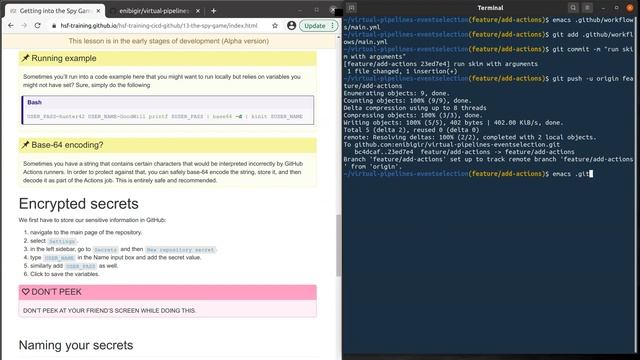Minimize the browser window
This screenshot has height=360, width=640.
[300, 10]
